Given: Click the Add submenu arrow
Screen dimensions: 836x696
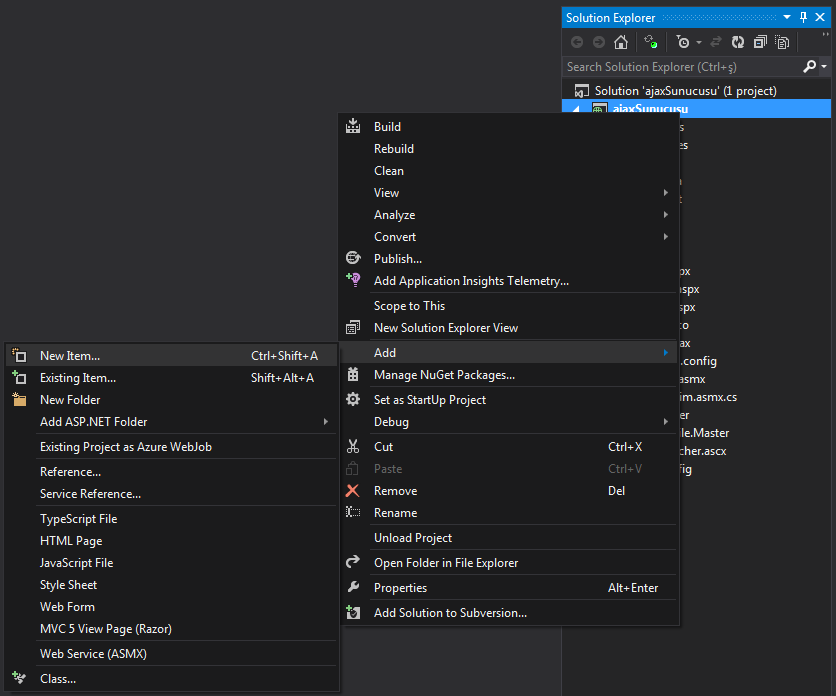Looking at the screenshot, I should pos(665,353).
